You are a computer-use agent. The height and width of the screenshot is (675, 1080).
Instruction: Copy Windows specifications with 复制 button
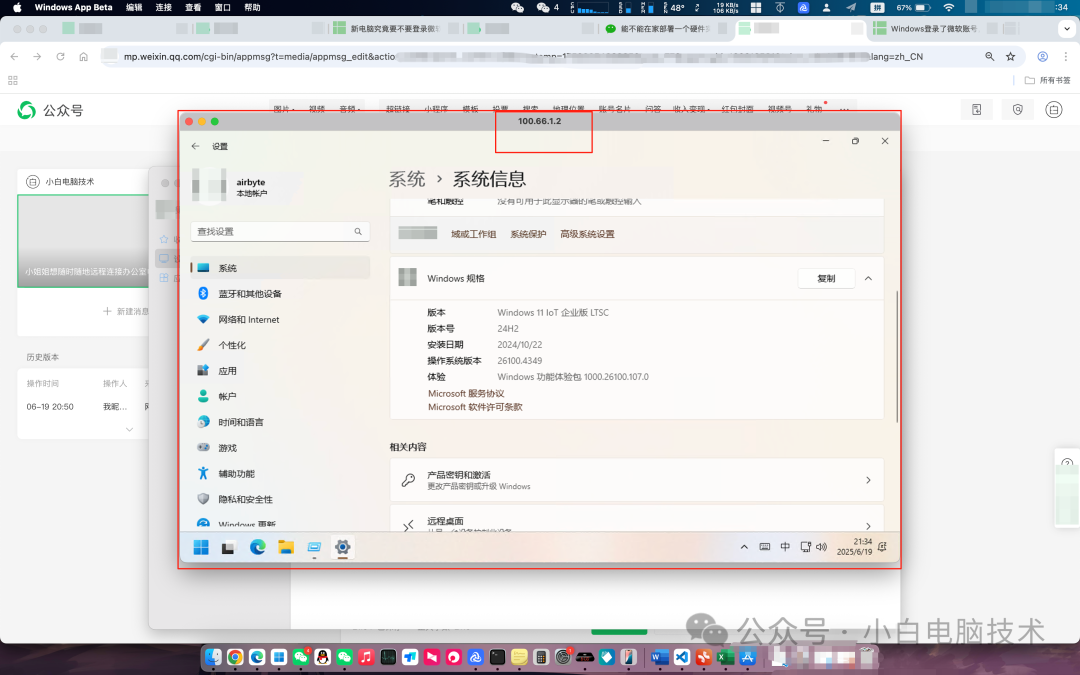(827, 278)
